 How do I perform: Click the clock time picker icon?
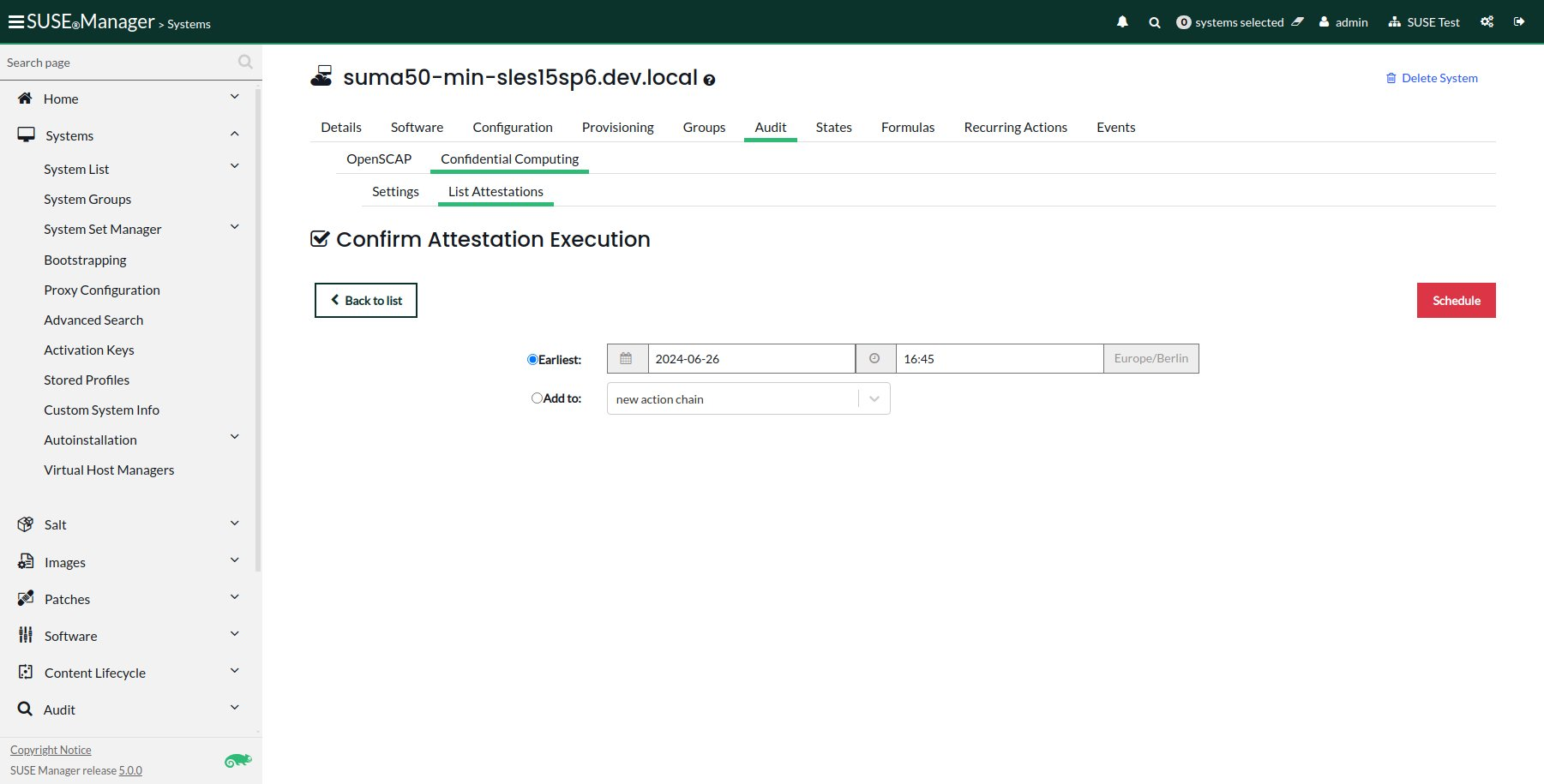pos(874,359)
